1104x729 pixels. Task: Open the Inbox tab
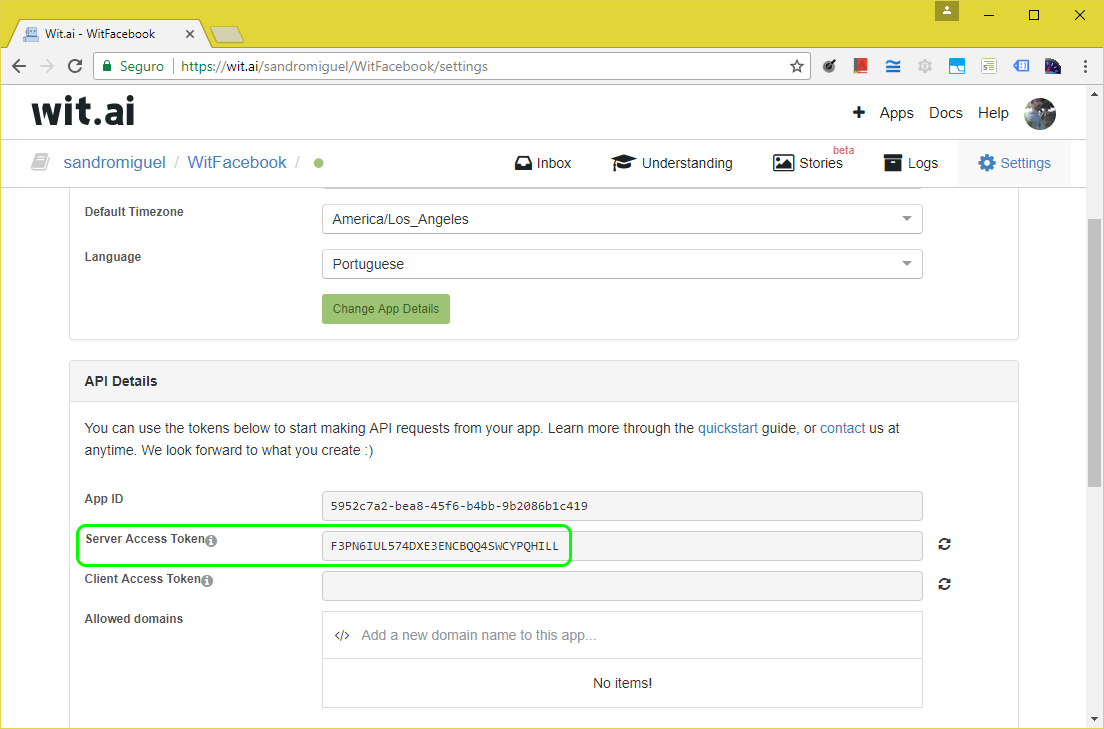(x=543, y=163)
